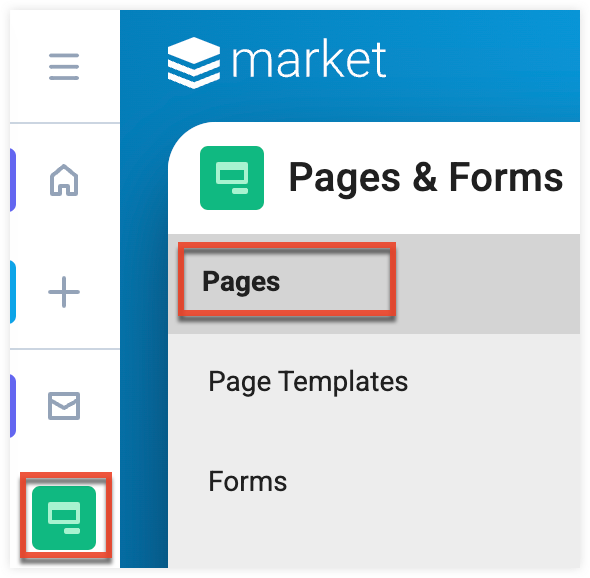The image size is (590, 578).
Task: Click the plus create icon
Action: [64, 292]
